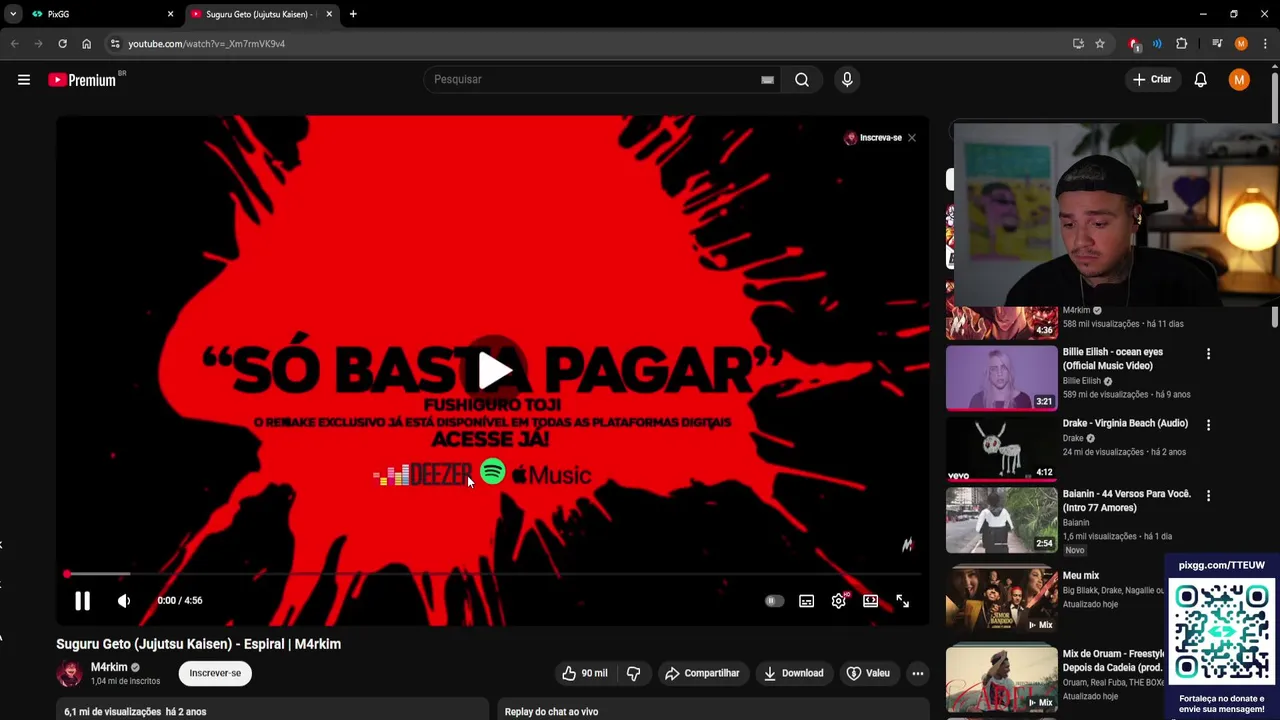Bookmark this page with star icon
The width and height of the screenshot is (1280, 720).
point(1100,44)
